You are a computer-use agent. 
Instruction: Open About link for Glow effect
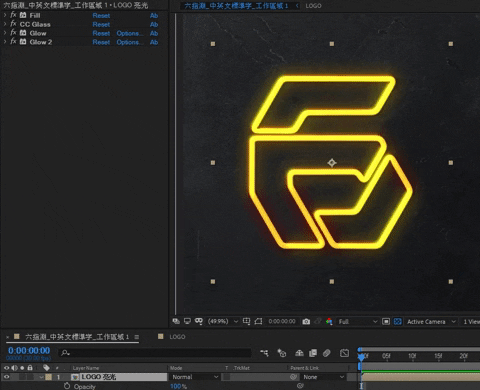coord(154,33)
